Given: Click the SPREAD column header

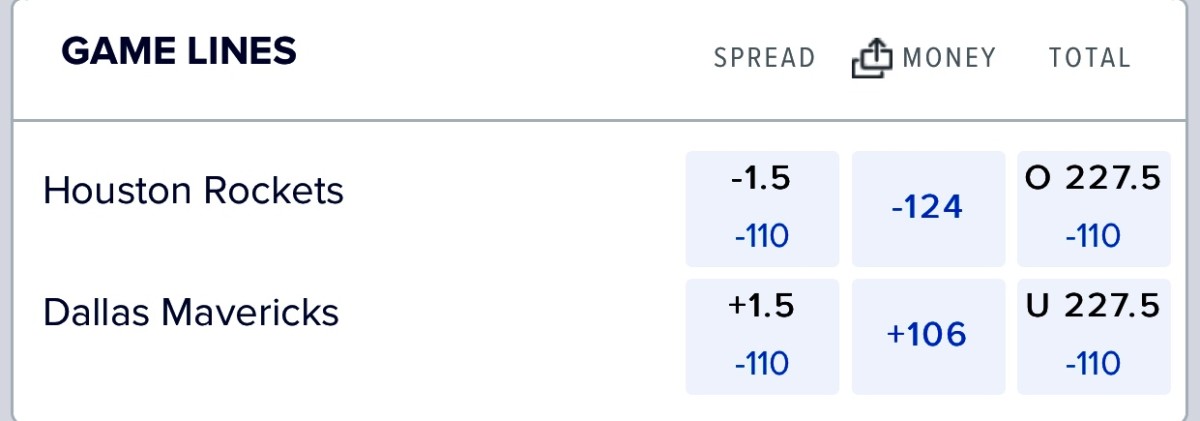Looking at the screenshot, I should click(x=764, y=59).
